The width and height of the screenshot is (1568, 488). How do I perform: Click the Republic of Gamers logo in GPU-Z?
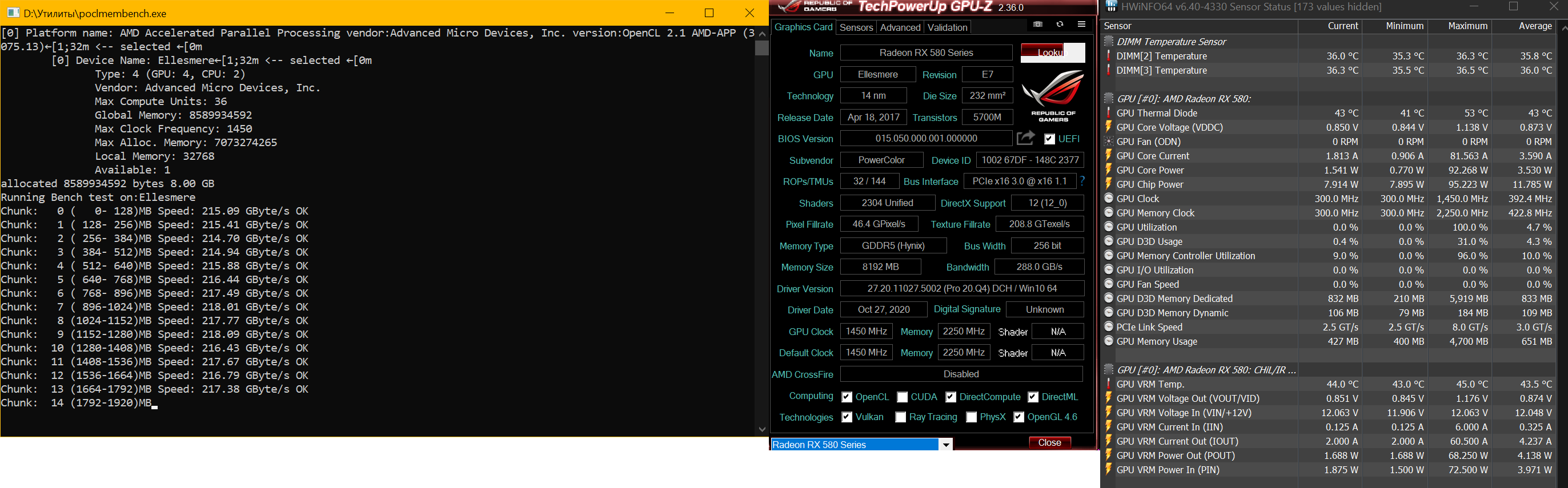[1053, 95]
